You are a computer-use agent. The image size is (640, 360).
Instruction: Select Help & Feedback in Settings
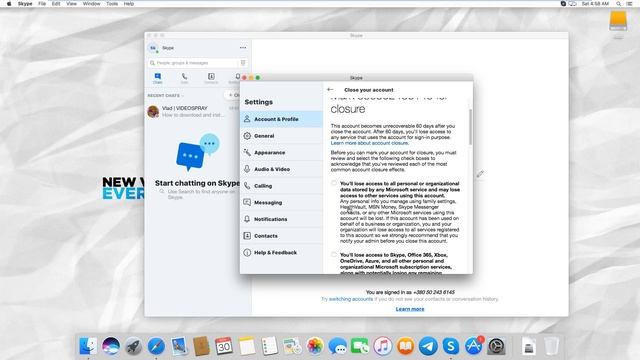click(x=281, y=253)
